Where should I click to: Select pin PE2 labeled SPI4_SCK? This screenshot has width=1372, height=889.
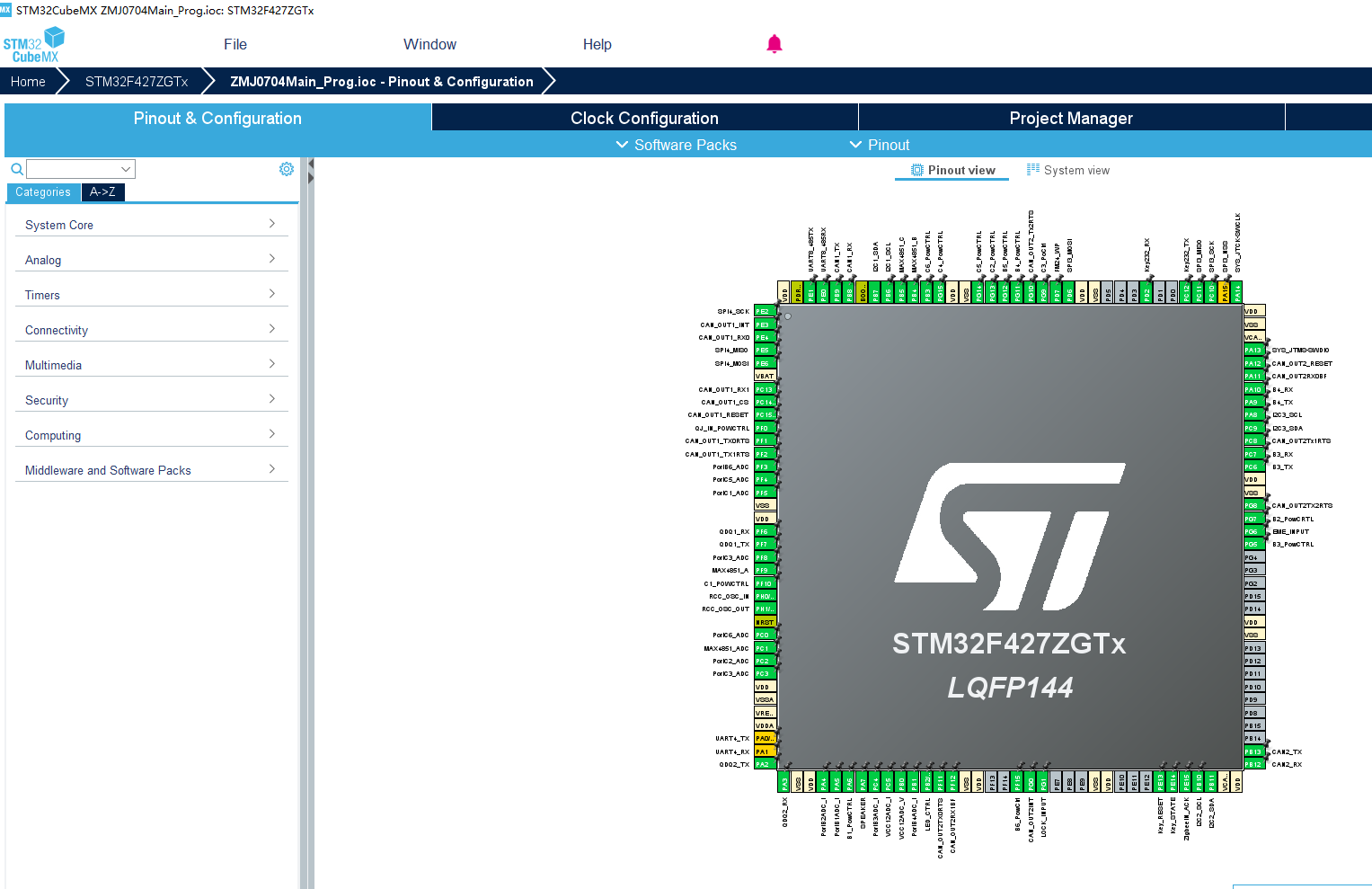click(x=765, y=311)
